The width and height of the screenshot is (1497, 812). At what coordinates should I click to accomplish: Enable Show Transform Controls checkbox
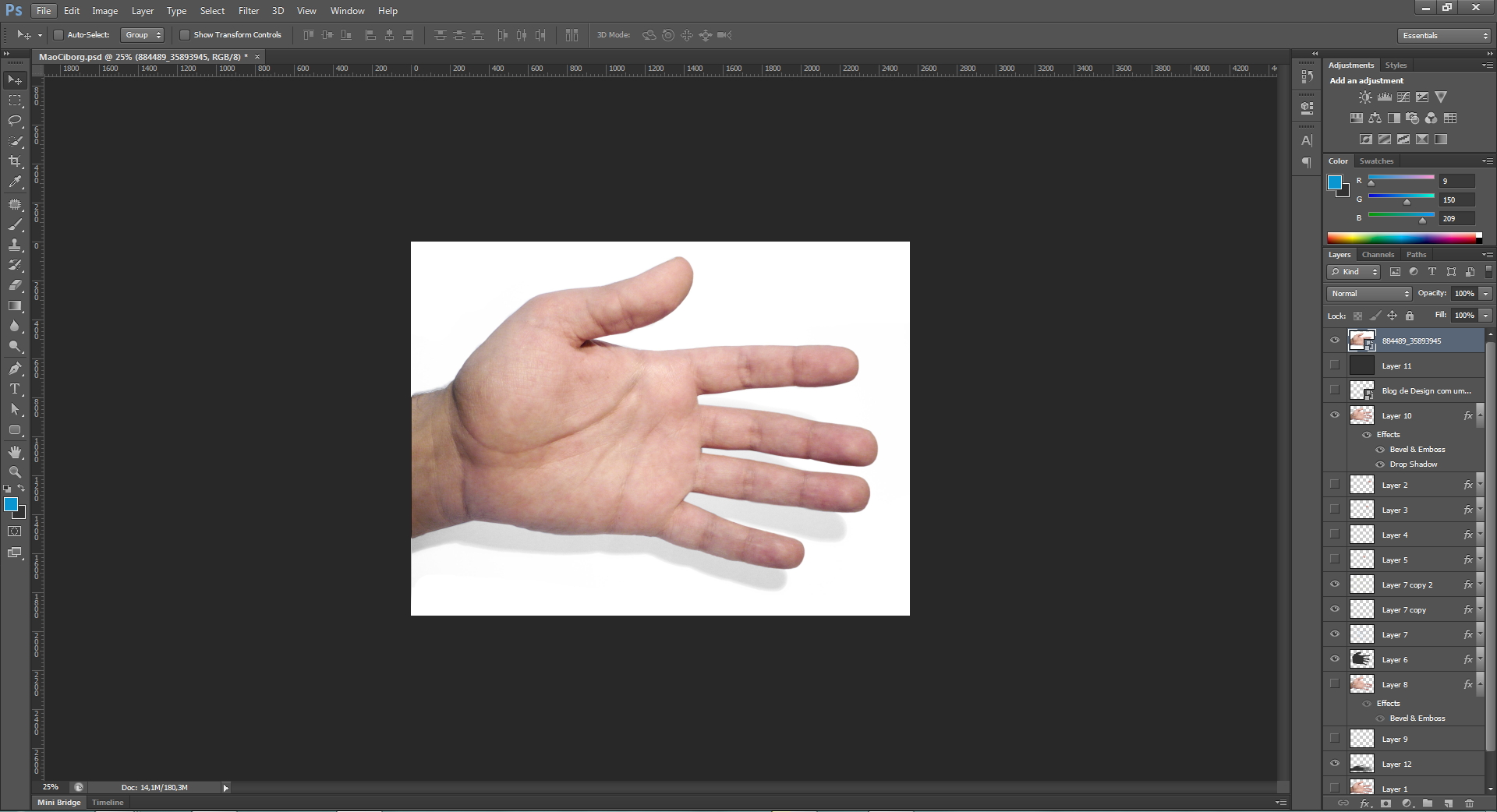(185, 35)
